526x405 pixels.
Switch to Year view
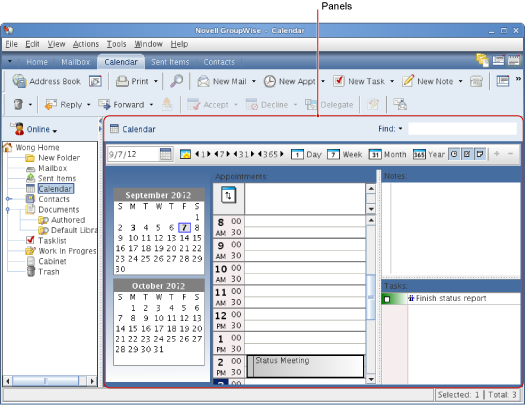click(429, 154)
